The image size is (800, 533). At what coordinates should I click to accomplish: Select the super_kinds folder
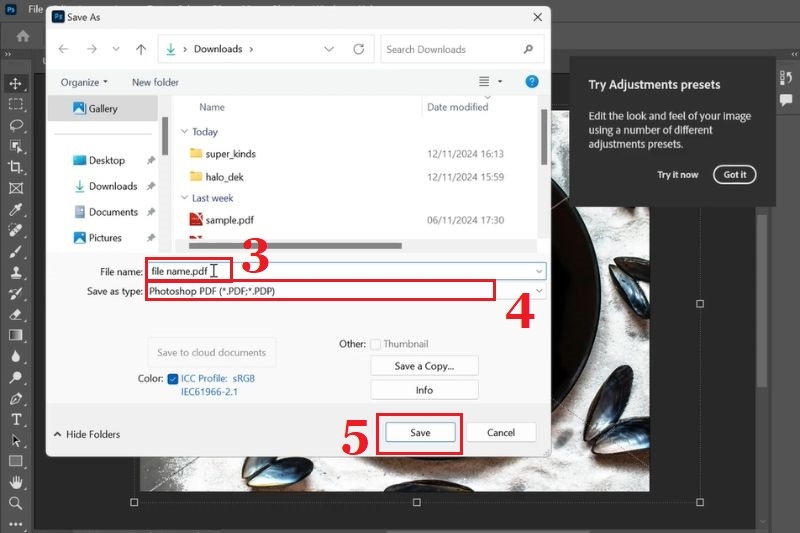pos(230,154)
